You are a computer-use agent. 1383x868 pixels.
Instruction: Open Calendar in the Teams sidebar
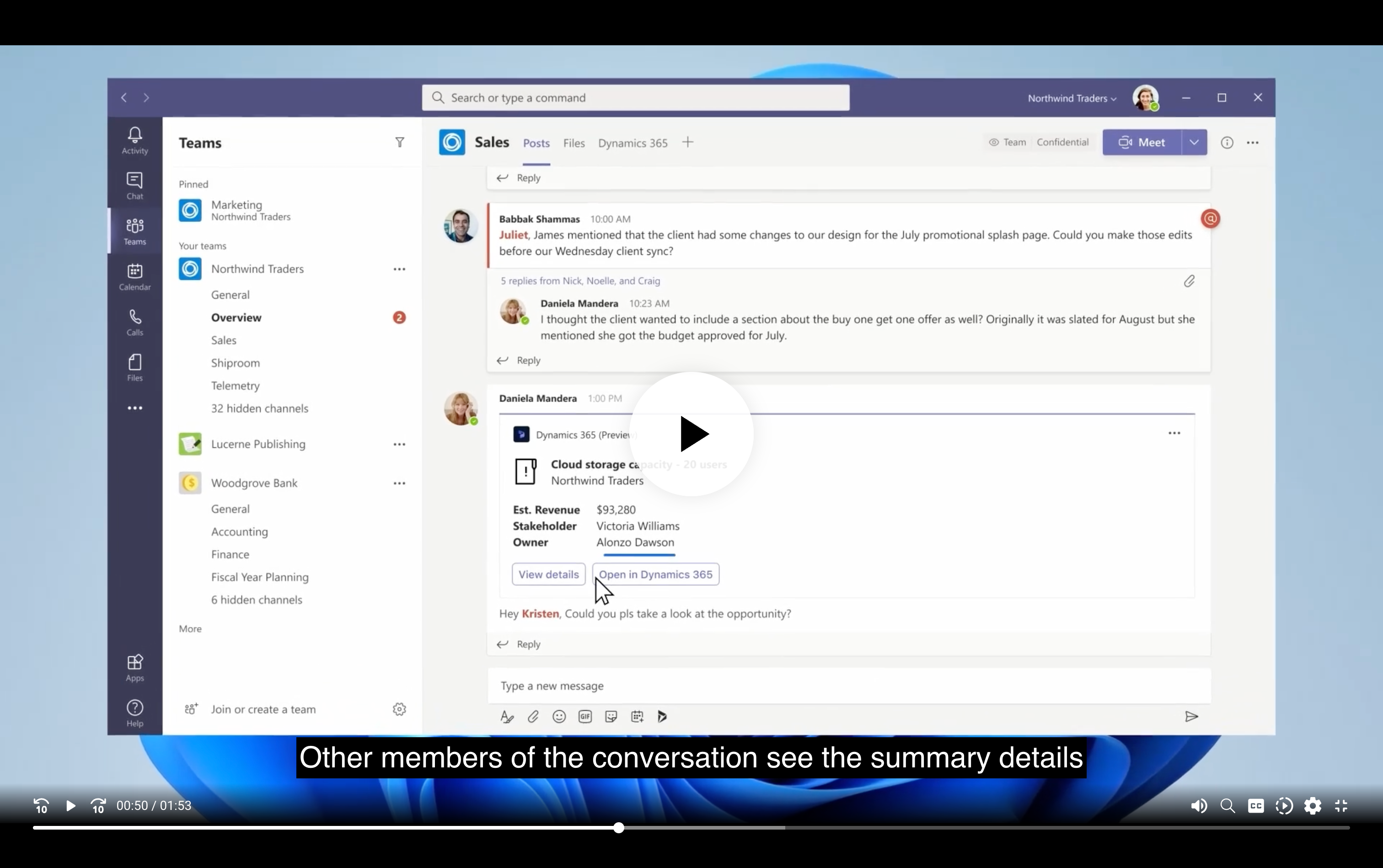point(135,277)
